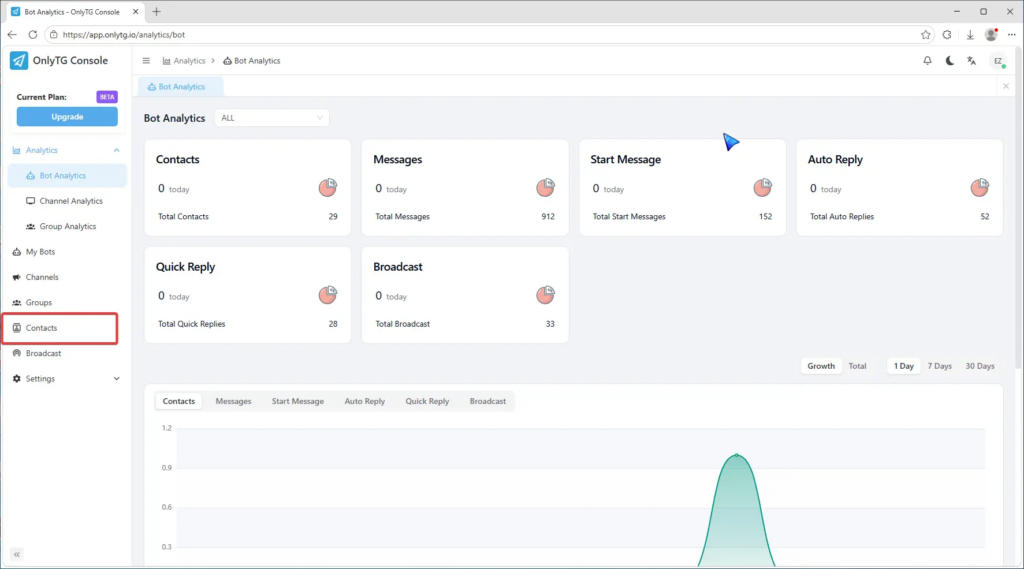The height and width of the screenshot is (569, 1024).
Task: Open Contacts in the sidebar
Action: click(42, 328)
